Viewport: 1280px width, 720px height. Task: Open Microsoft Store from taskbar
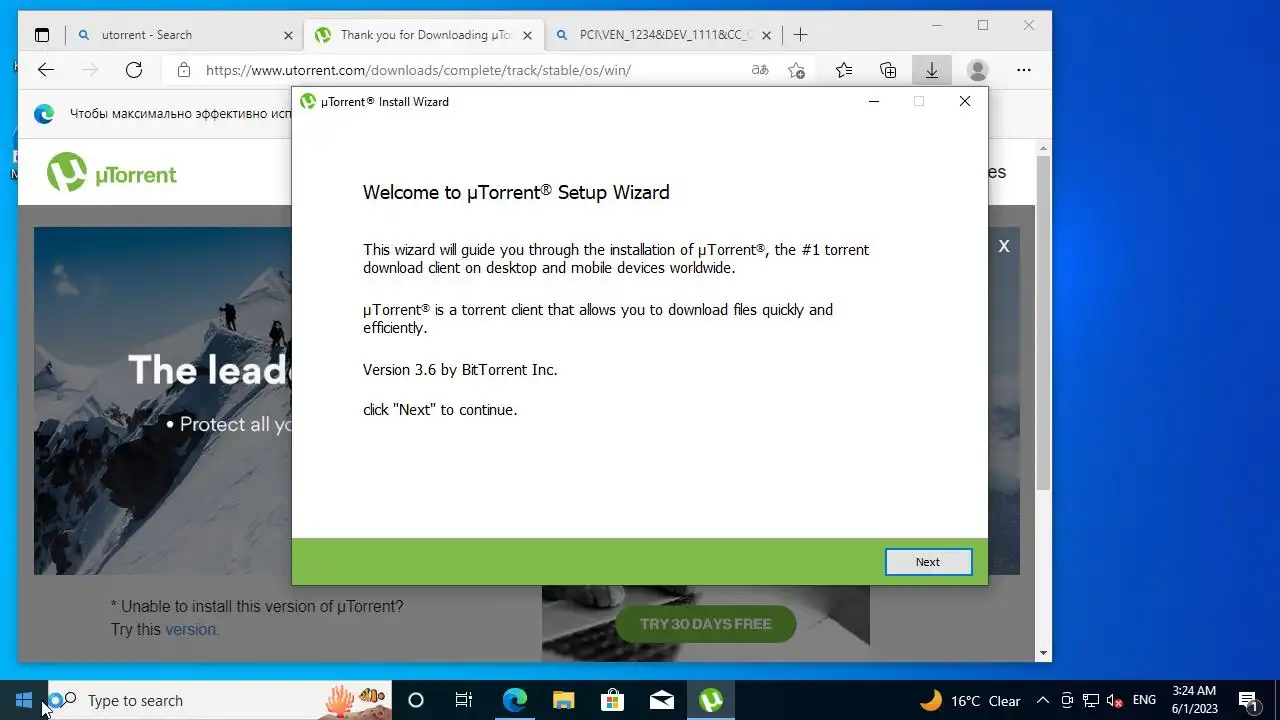tap(612, 700)
